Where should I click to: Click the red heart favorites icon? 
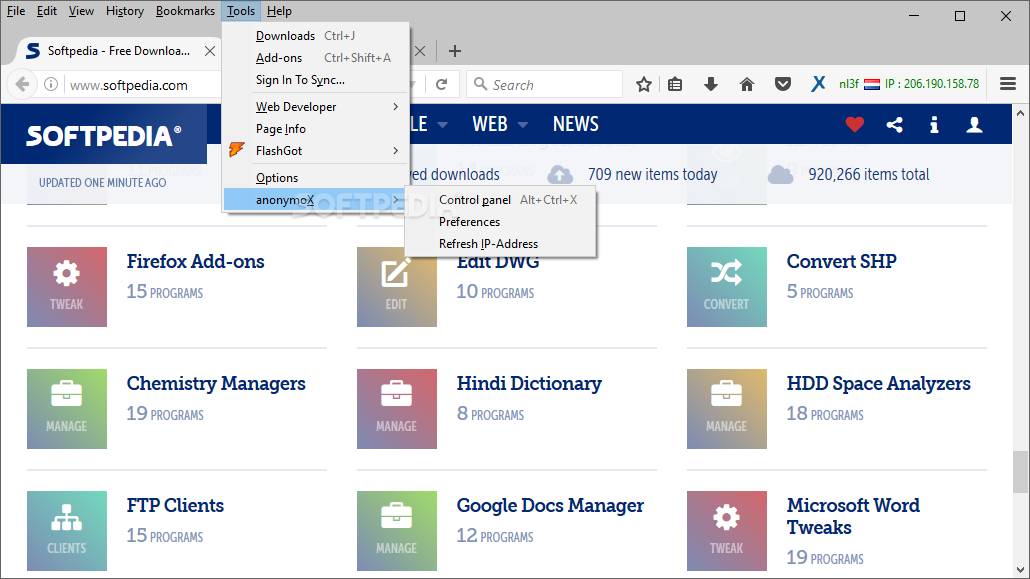(x=855, y=124)
